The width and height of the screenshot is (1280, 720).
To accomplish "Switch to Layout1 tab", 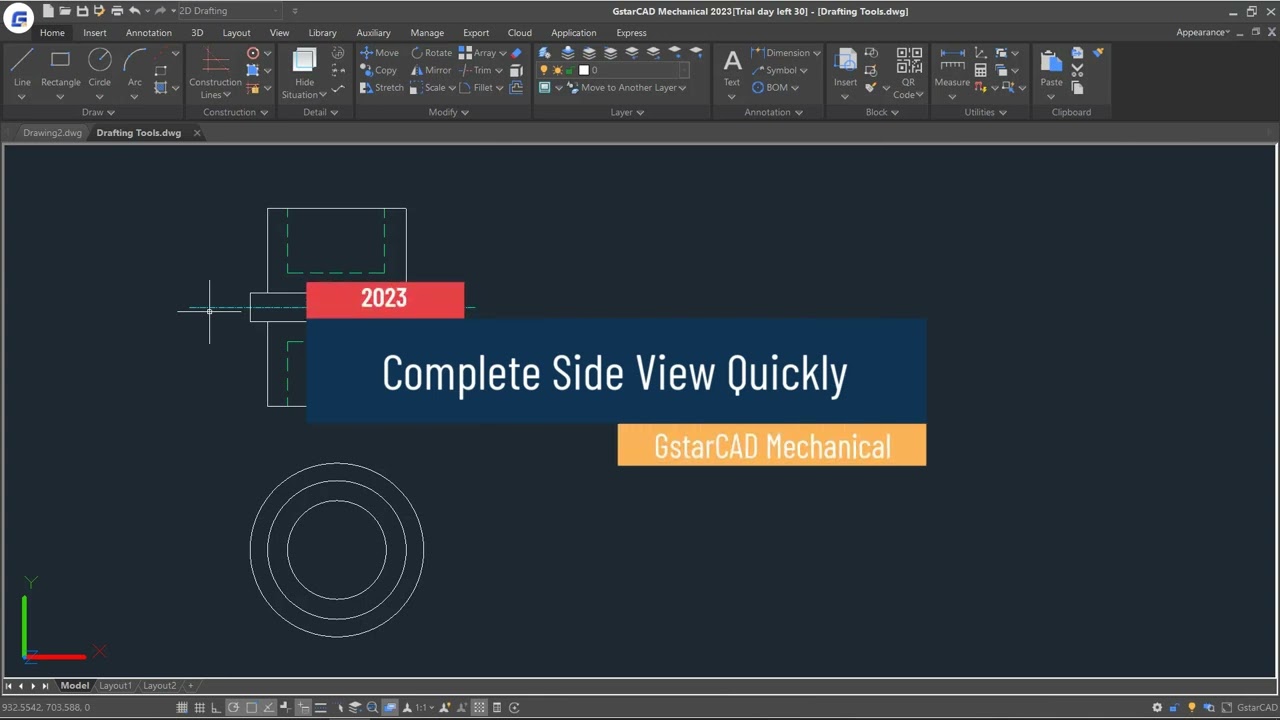I will (115, 685).
